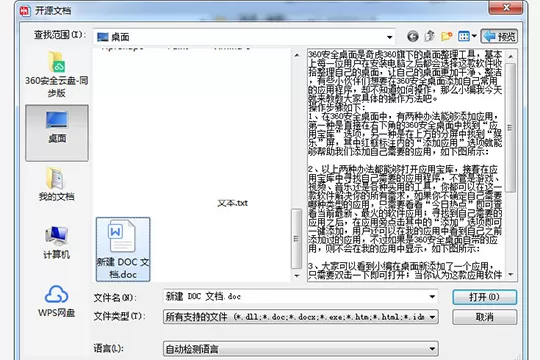Viewport: 540px width, 360px height.
Task: Select 桌面 in the places sidebar
Action: coord(57,133)
